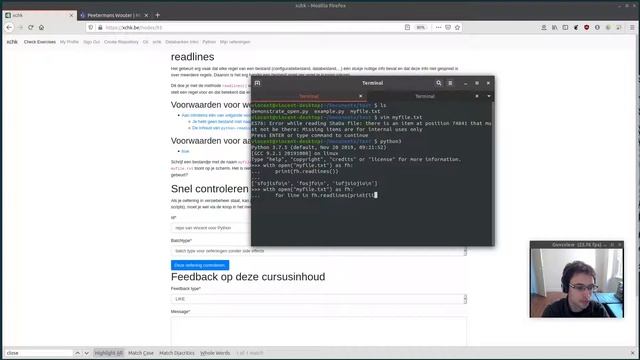Image resolution: width=640 pixels, height=360 pixels.
Task: Toggle Whole Words in find bar
Action: point(215,353)
